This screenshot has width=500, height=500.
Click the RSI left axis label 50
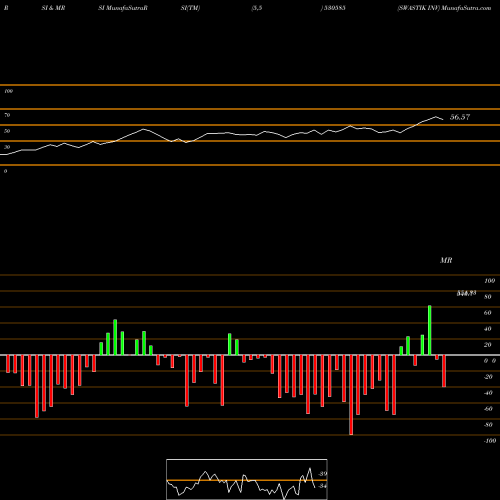(x=7, y=131)
